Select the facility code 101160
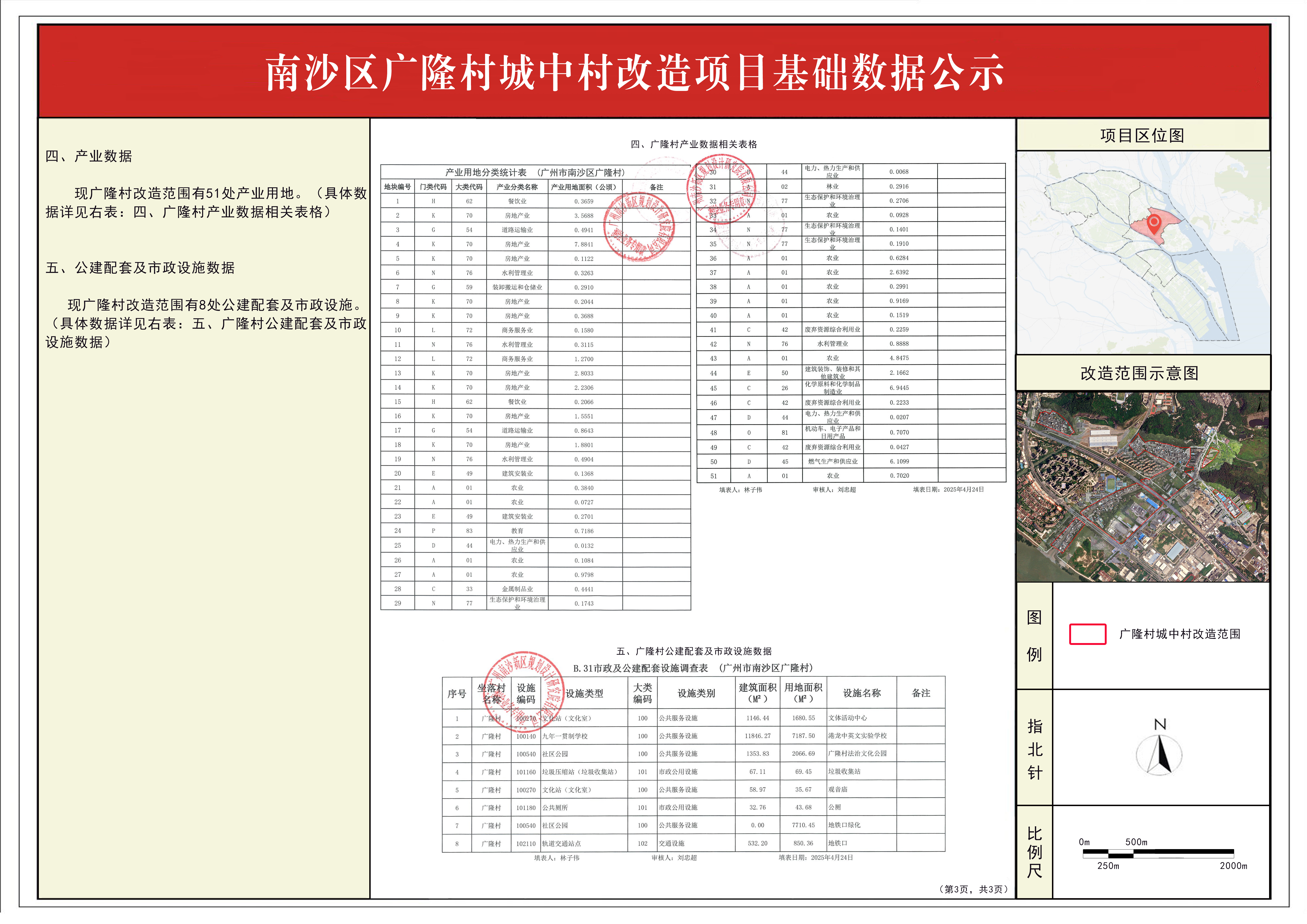 (x=526, y=772)
